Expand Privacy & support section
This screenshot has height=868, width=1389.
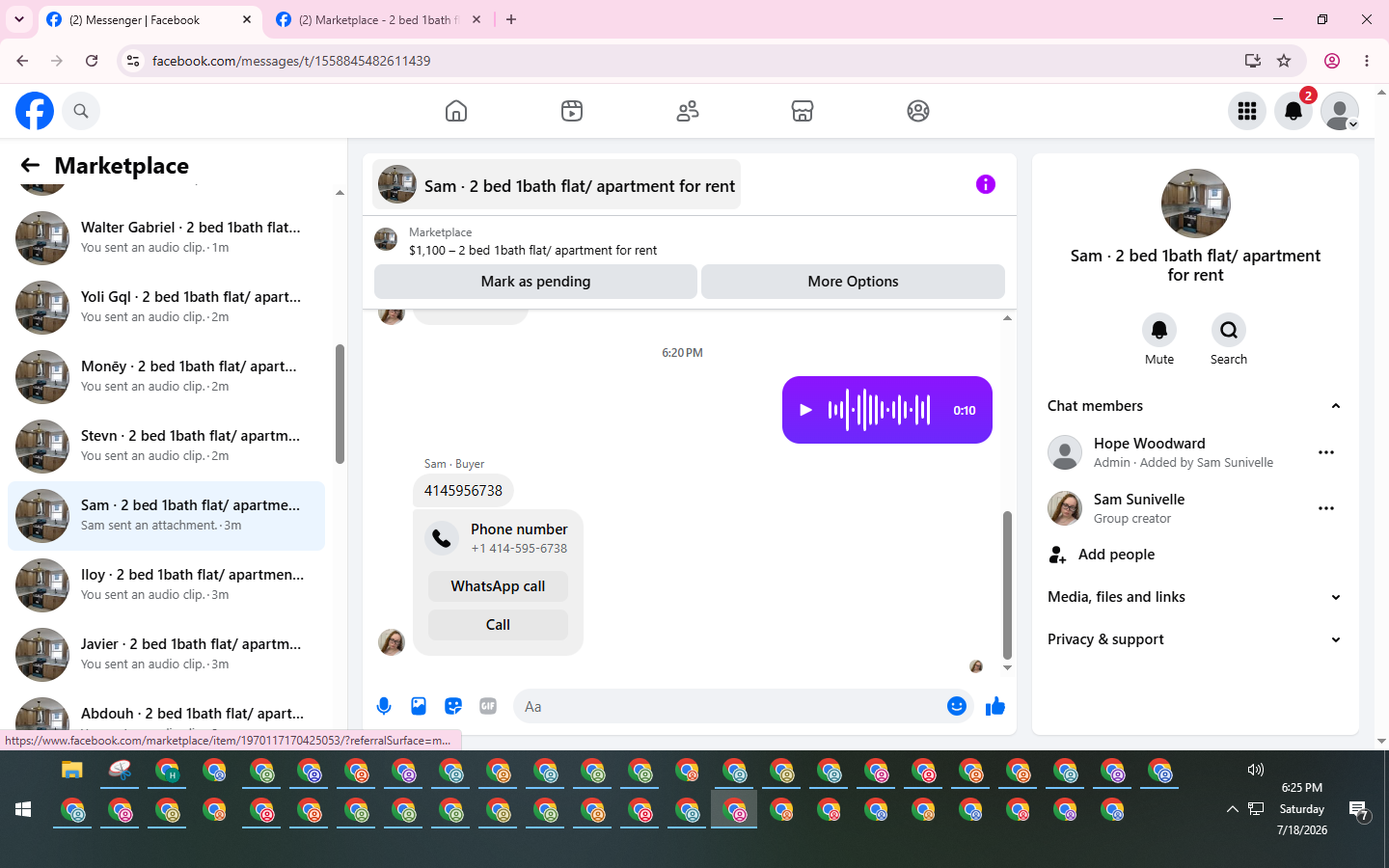[1195, 639]
